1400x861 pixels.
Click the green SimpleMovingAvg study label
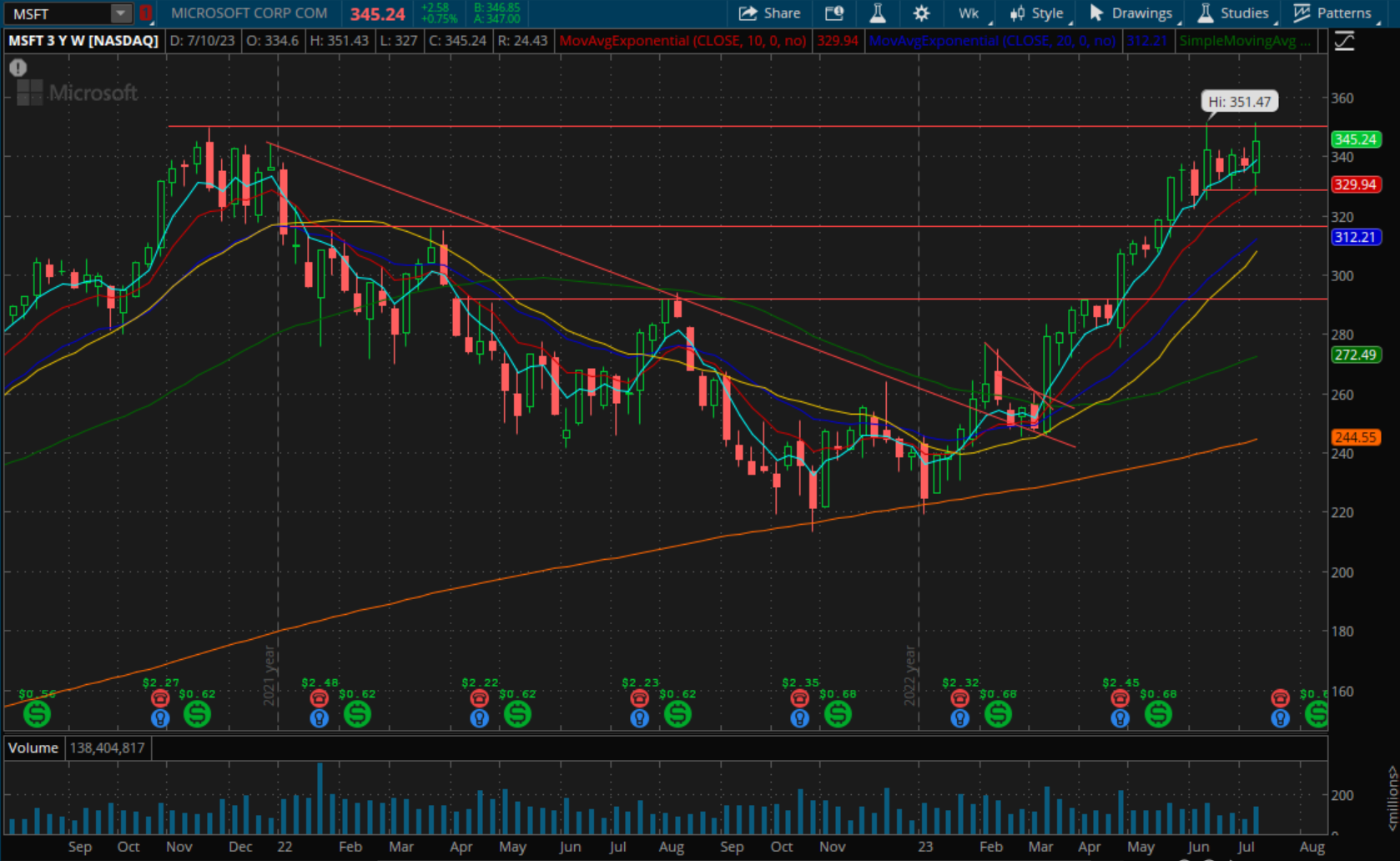(1244, 40)
